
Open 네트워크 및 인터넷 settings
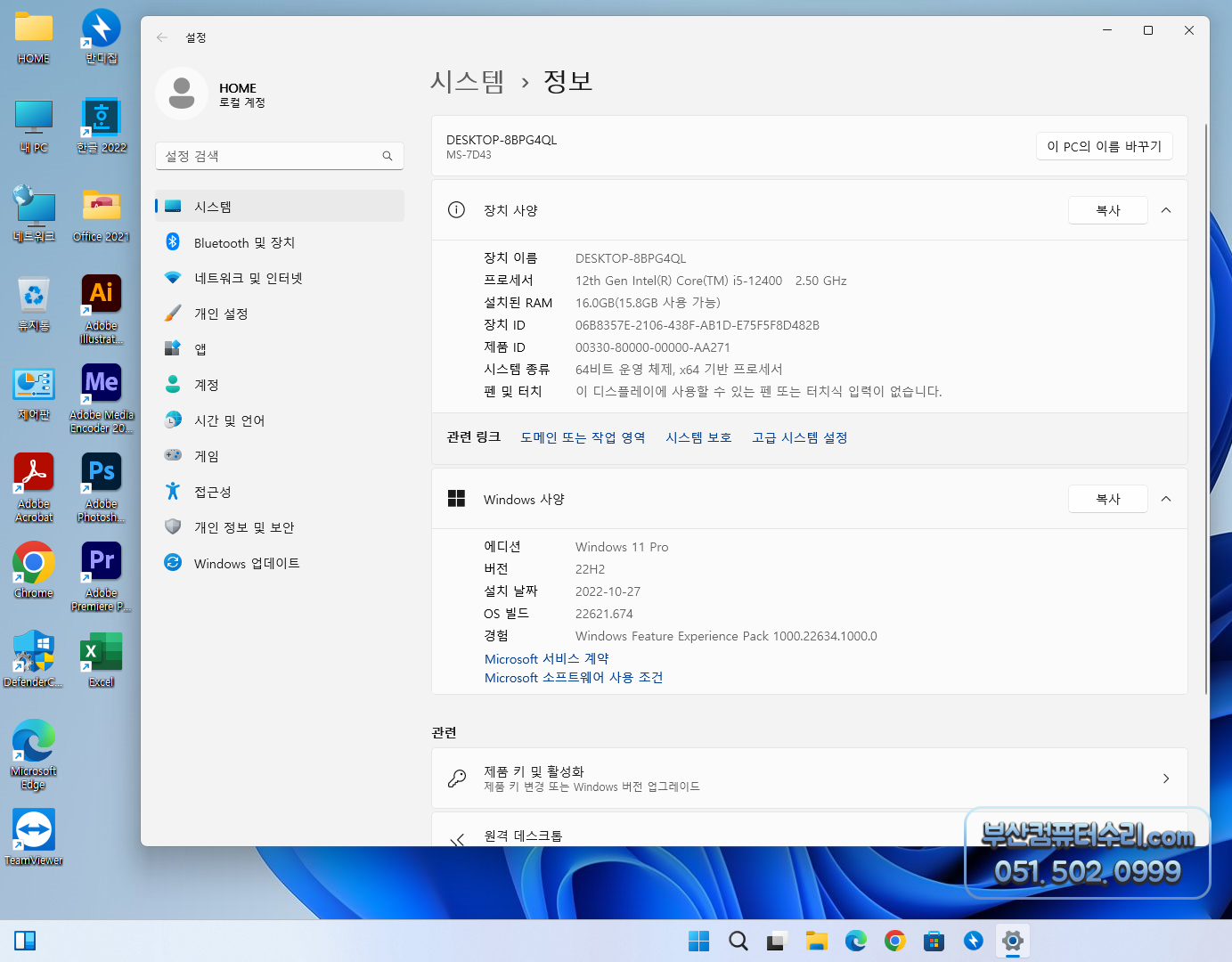pos(280,278)
